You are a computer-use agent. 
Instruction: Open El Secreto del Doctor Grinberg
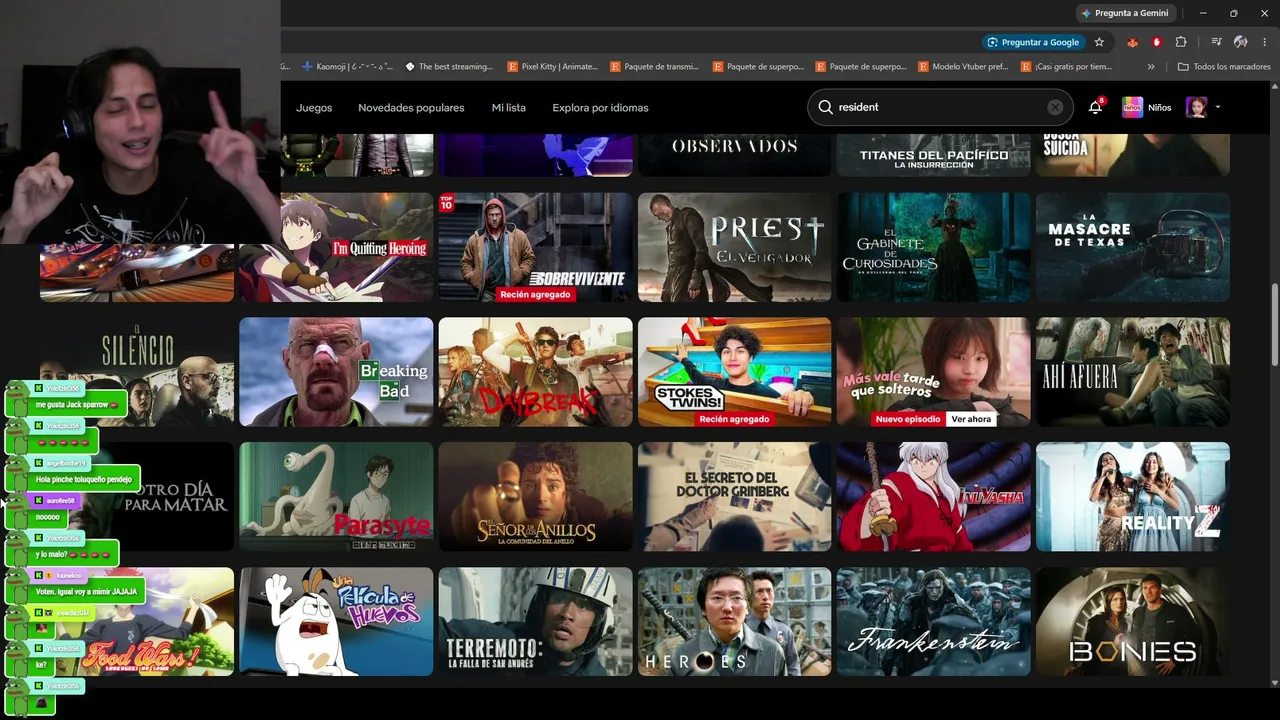pyautogui.click(x=734, y=497)
